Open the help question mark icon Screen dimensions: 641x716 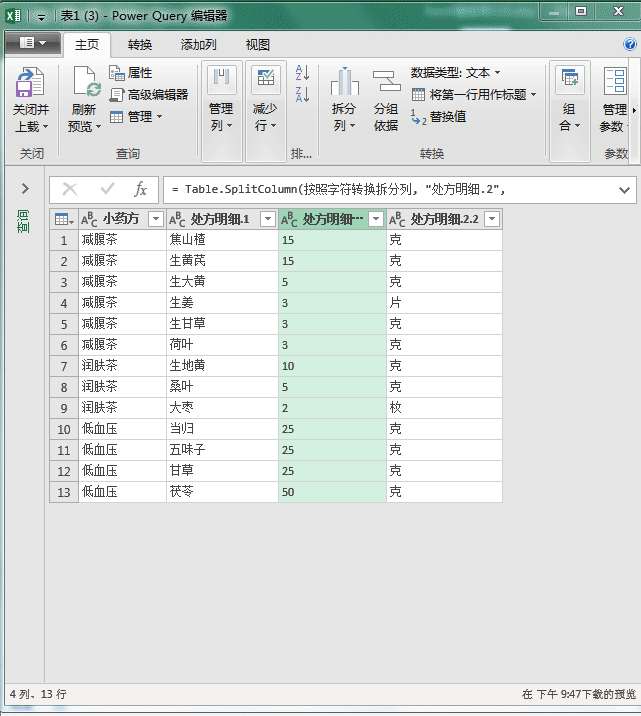coord(630,44)
